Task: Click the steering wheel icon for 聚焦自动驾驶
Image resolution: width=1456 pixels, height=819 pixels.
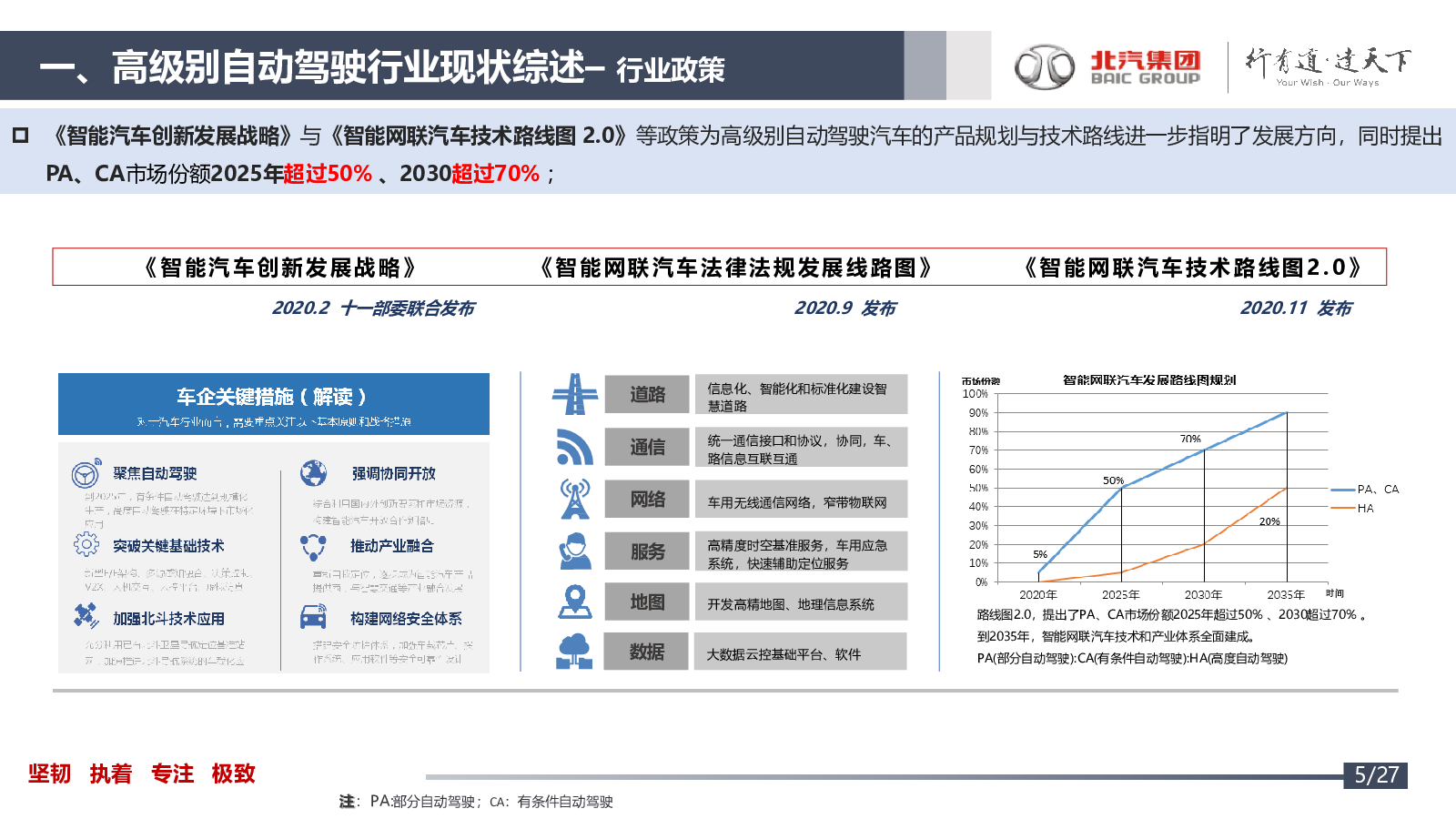Action: coord(86,474)
